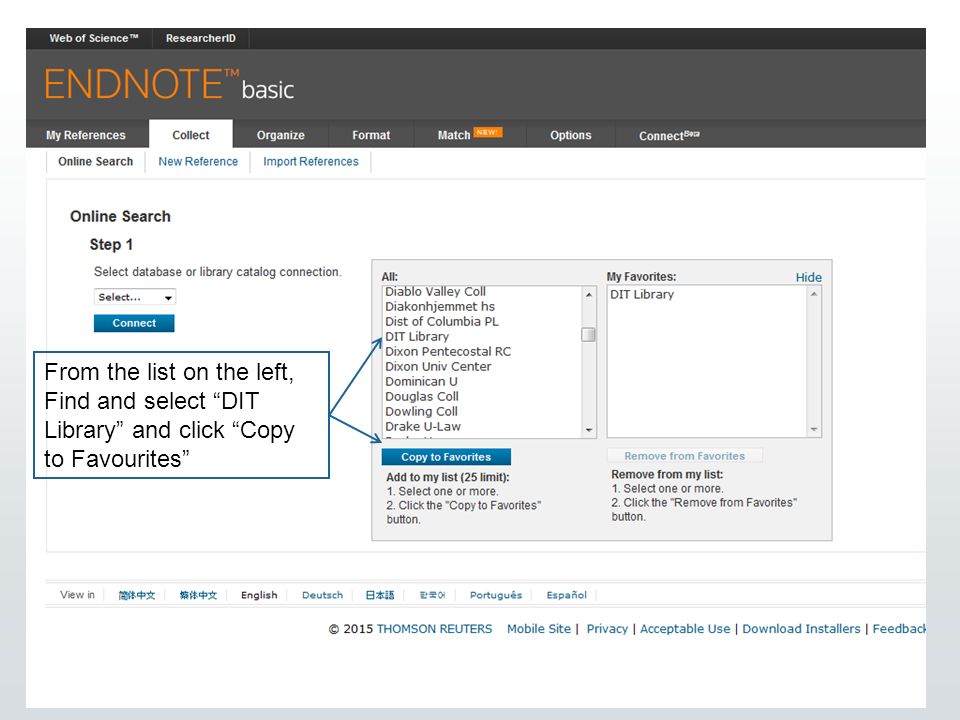Open the Web of Science link
The width and height of the screenshot is (960, 720).
pos(94,38)
